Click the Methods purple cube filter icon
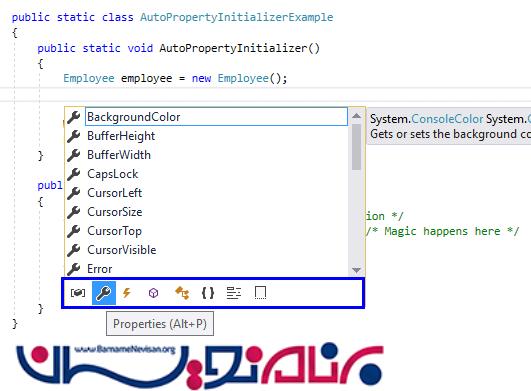This screenshot has height=391, width=531. 153,292
